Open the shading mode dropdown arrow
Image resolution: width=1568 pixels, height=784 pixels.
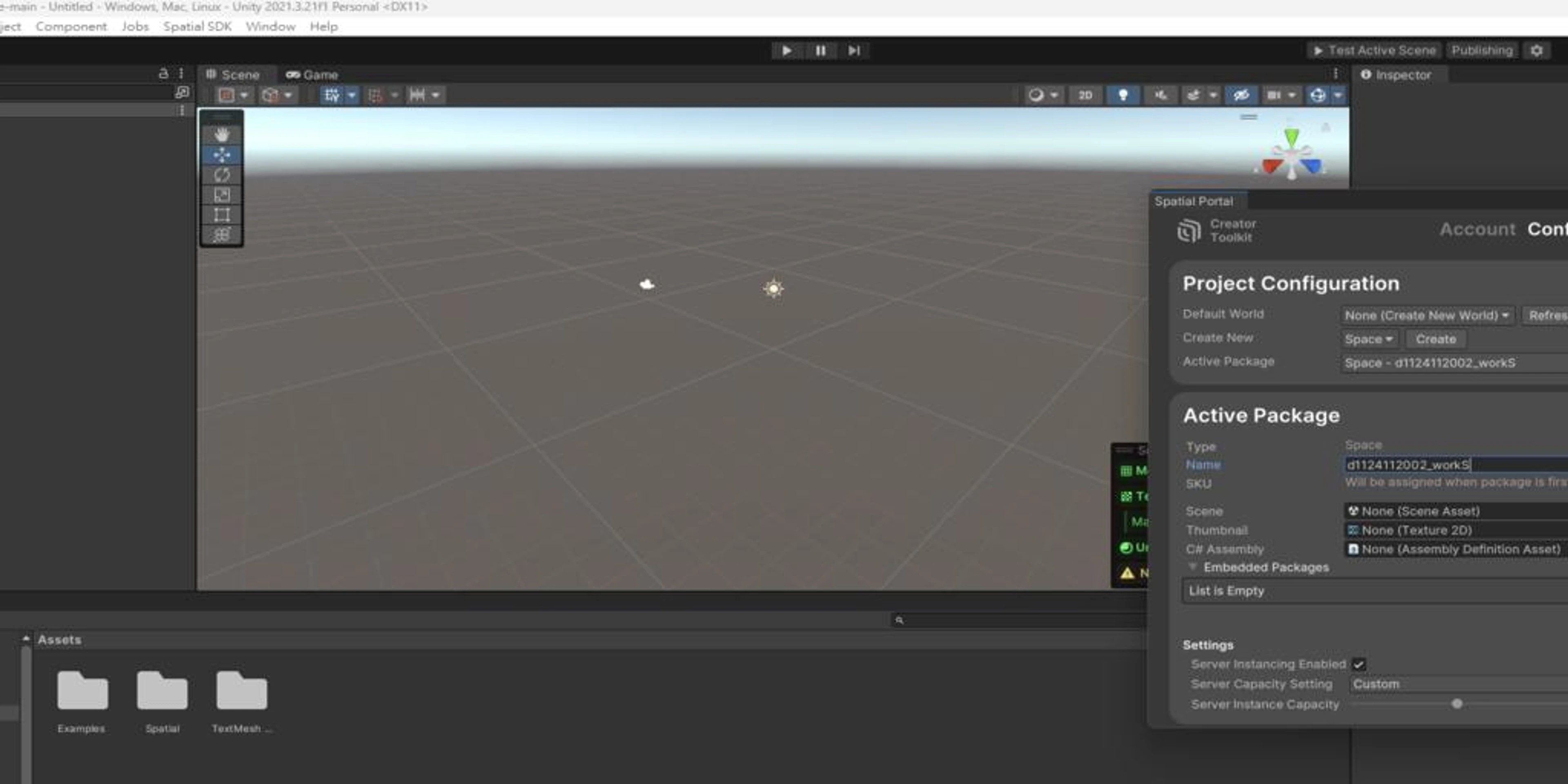[x=1053, y=95]
